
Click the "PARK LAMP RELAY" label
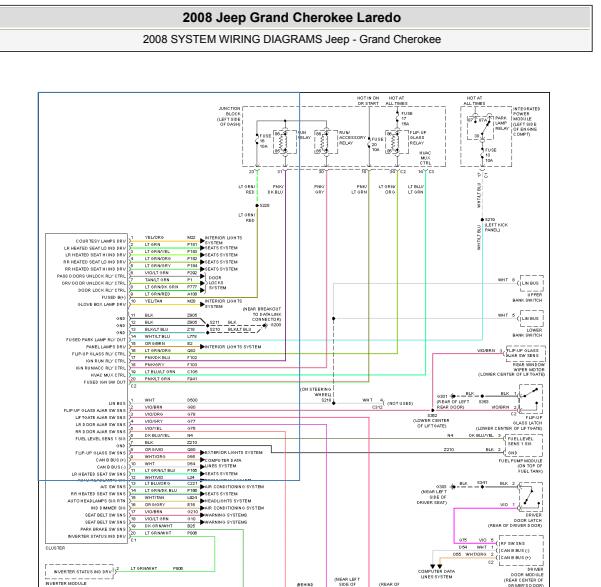502,123
